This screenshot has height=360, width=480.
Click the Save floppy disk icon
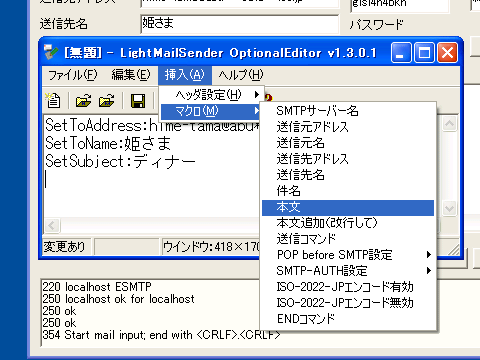138,100
